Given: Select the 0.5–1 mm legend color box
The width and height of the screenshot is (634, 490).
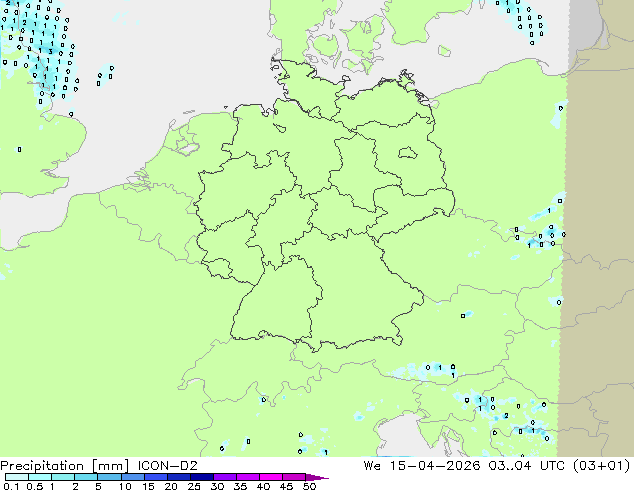Looking at the screenshot, I should point(40,477).
